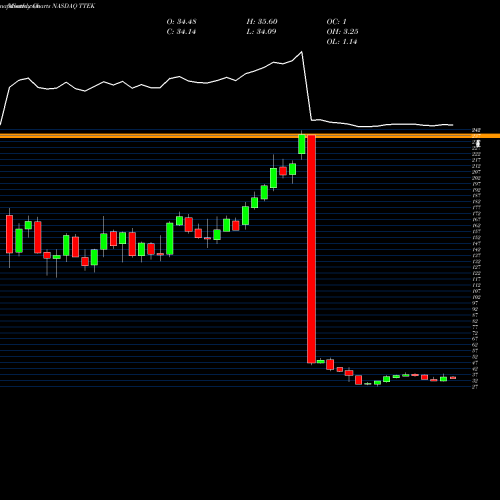Click the OH: 3.25 reading
The width and height of the screenshot is (500, 500).
pos(342,32)
